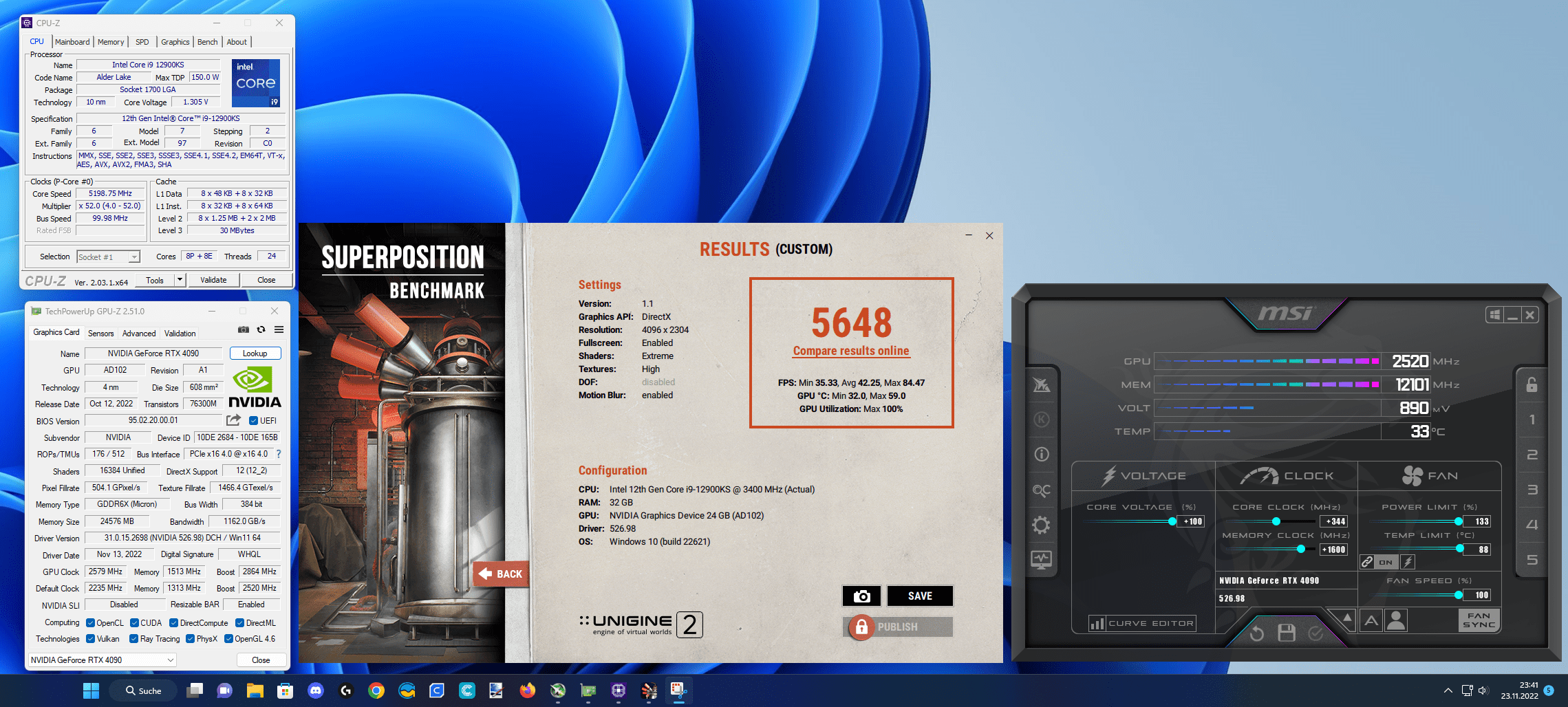Click the Windows Start button
1568x707 pixels.
click(91, 690)
